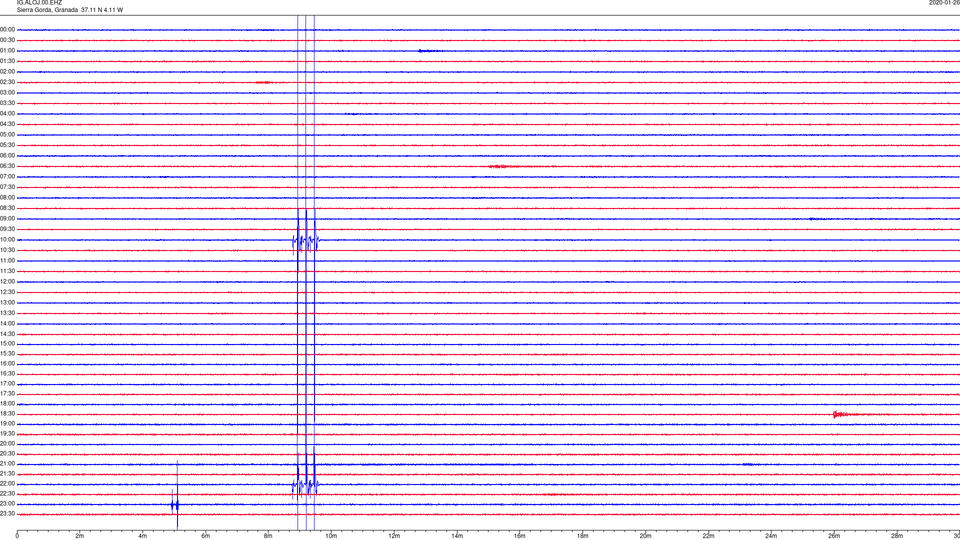Pick the 09:00 trace label
The height and width of the screenshot is (540, 960).
pyautogui.click(x=7, y=219)
